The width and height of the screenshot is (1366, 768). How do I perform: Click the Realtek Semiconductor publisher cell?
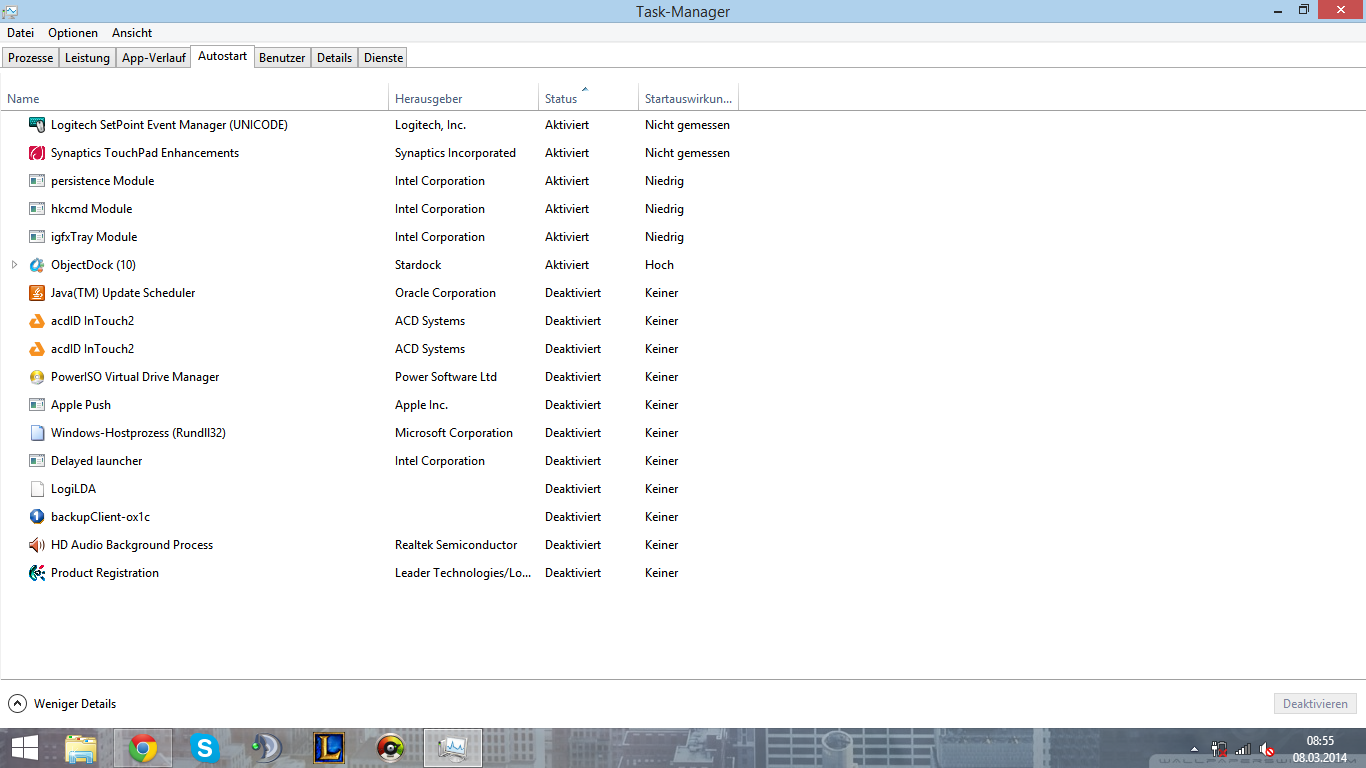point(456,545)
